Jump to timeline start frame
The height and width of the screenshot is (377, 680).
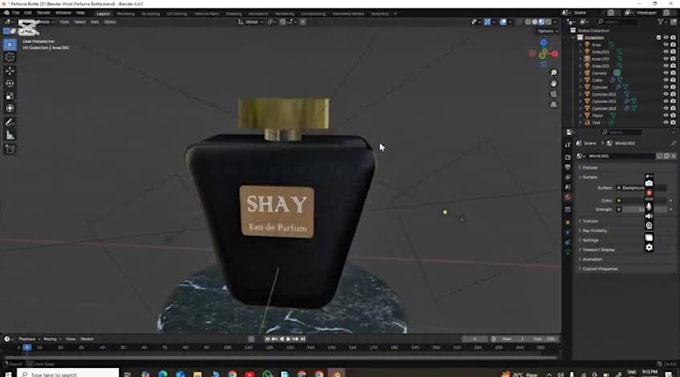coord(267,339)
